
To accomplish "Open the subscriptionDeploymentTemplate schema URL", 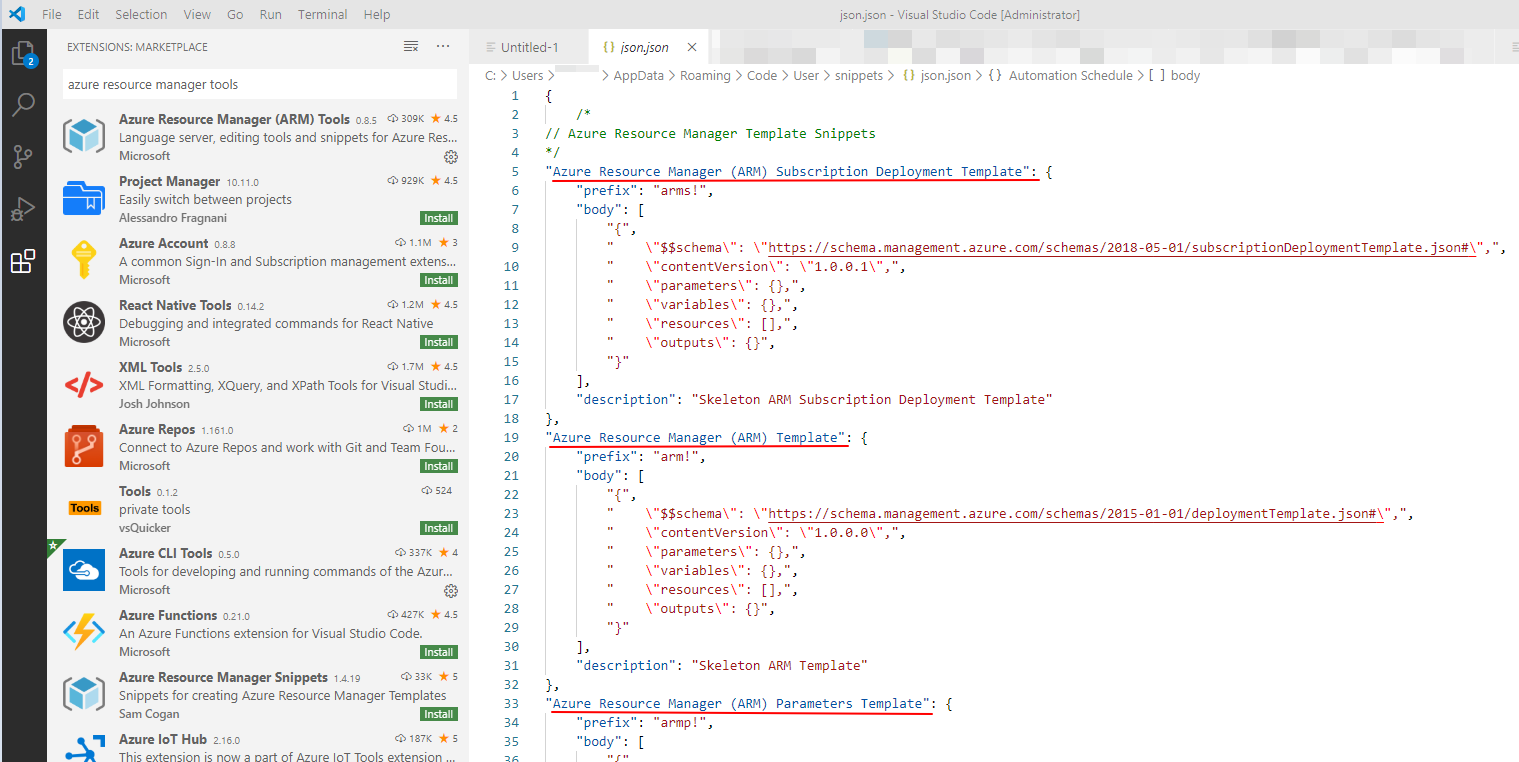I will [1121, 248].
